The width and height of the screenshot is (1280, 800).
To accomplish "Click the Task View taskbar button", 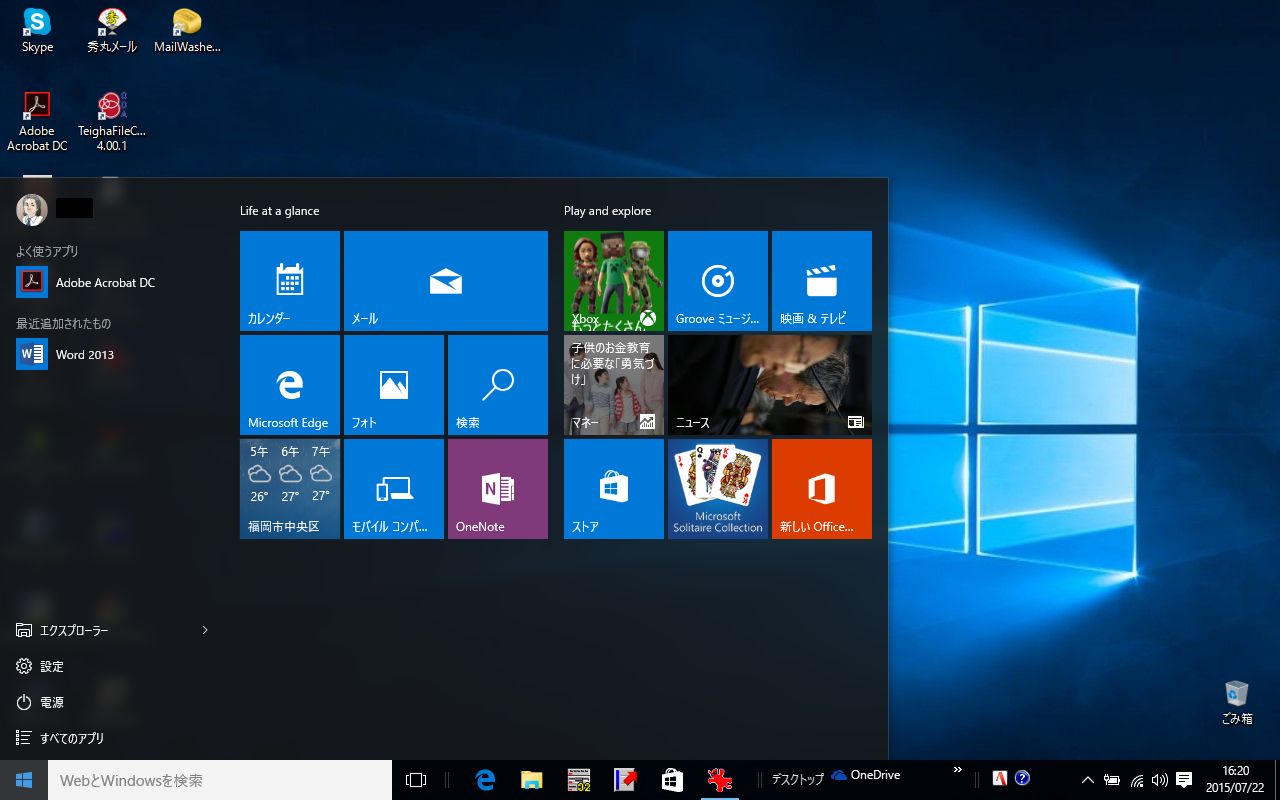I will [x=416, y=780].
